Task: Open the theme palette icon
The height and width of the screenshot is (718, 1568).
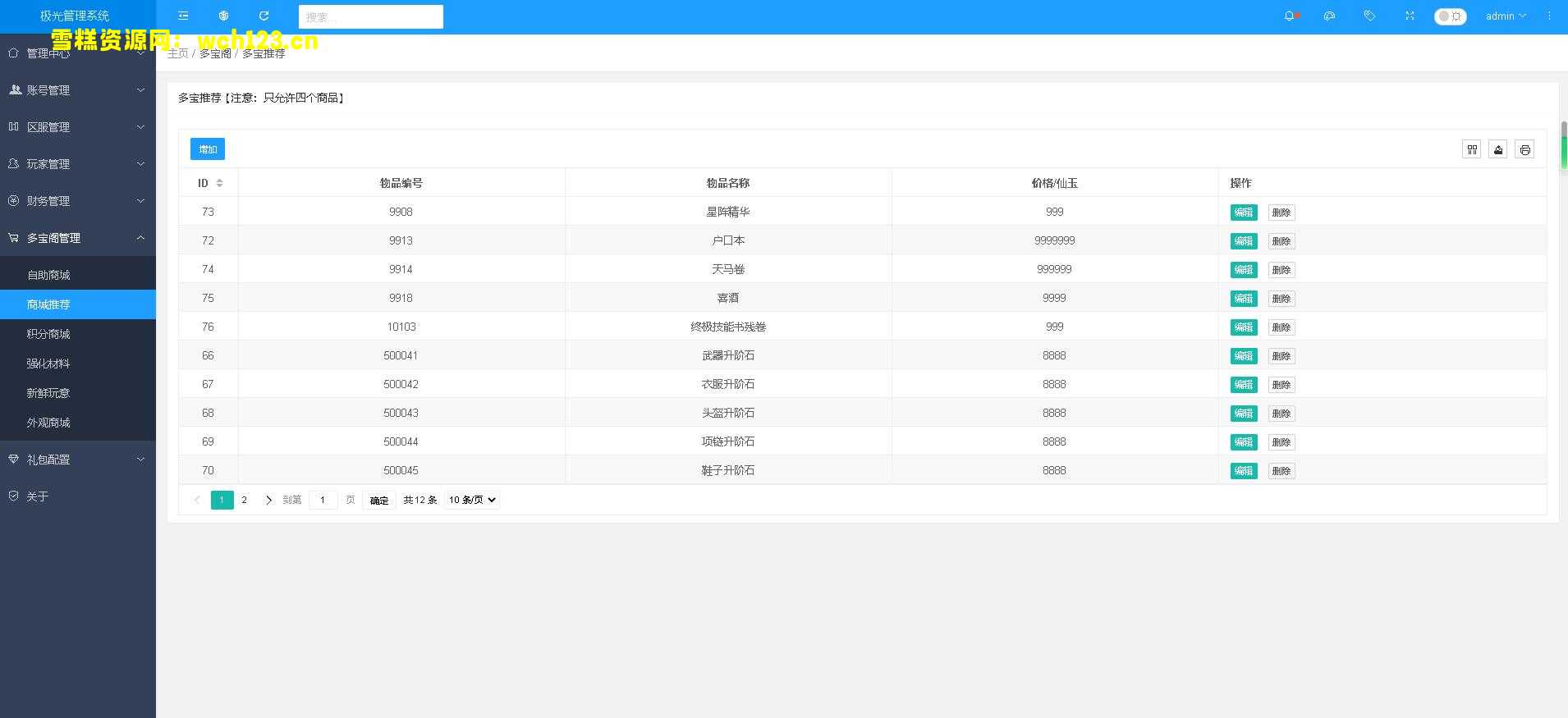Action: (1330, 16)
